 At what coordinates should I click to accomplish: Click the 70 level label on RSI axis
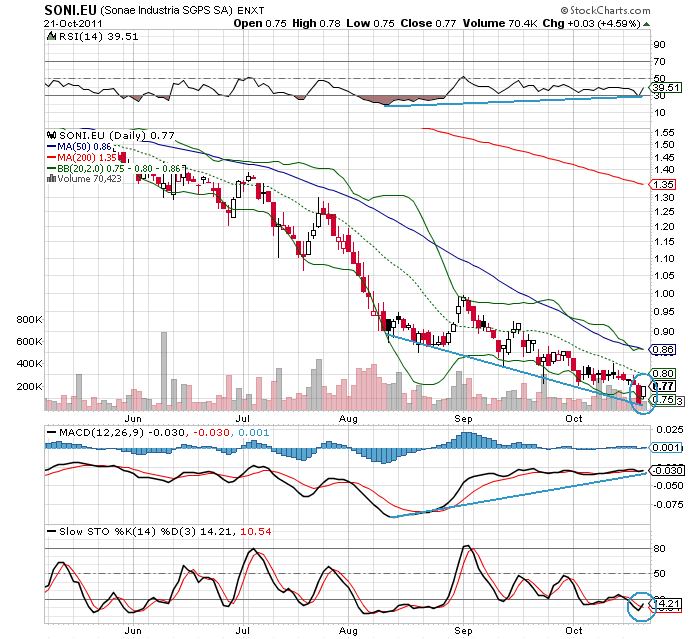click(659, 61)
